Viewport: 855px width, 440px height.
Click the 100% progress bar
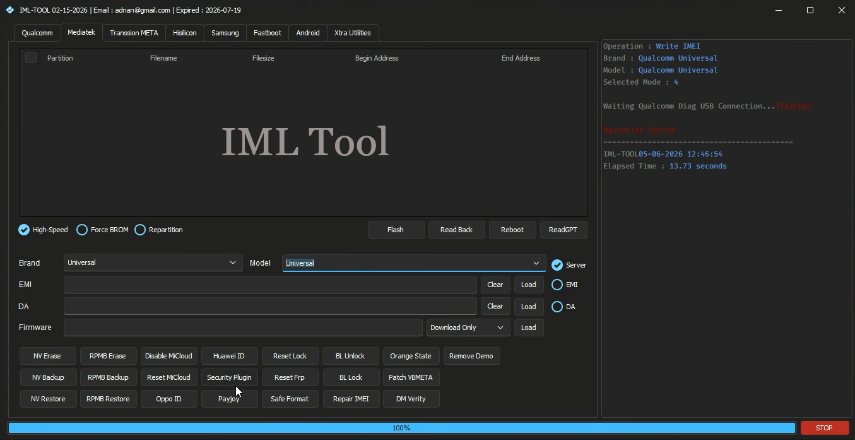[x=402, y=428]
